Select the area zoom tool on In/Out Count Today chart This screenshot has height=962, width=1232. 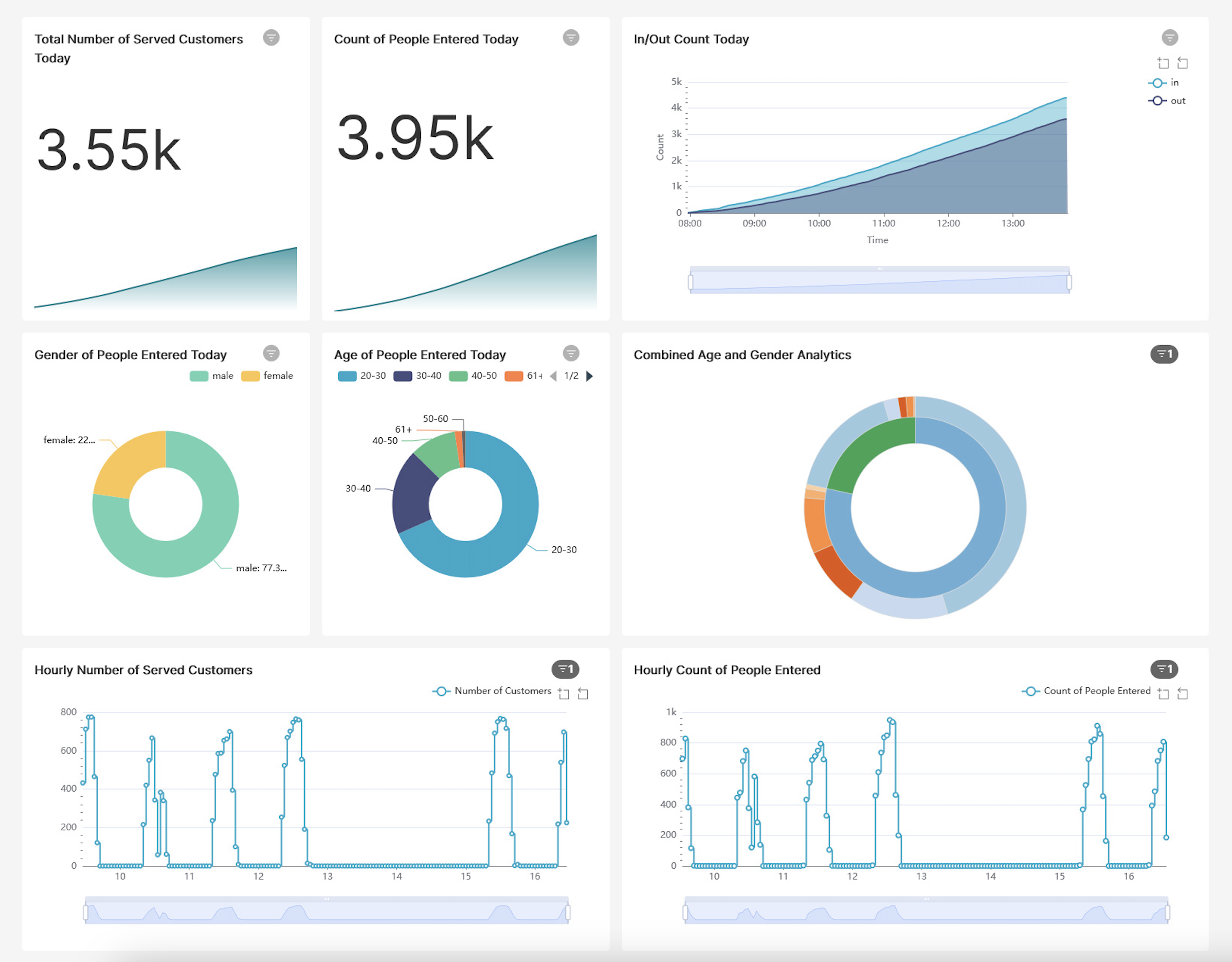pyautogui.click(x=1163, y=63)
